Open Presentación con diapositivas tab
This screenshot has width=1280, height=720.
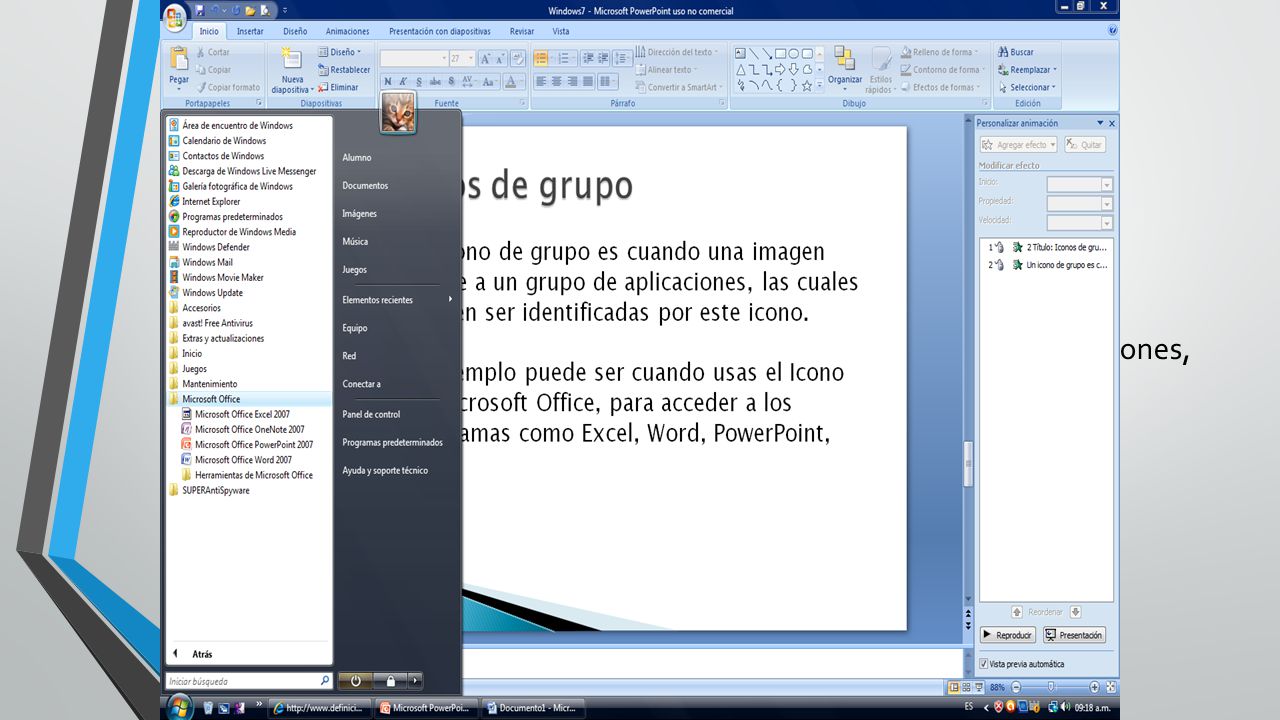(441, 31)
